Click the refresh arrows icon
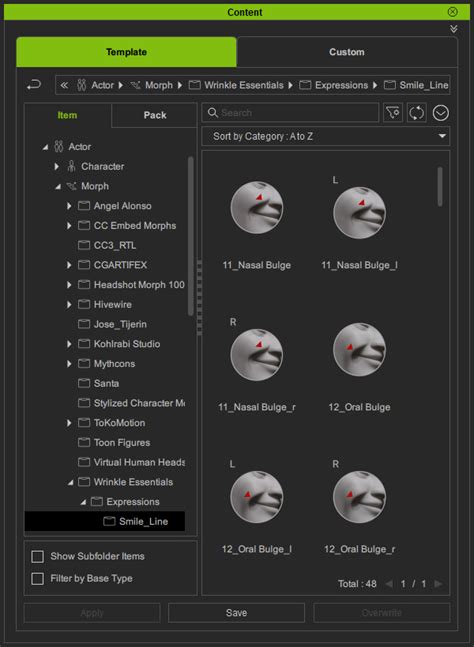The width and height of the screenshot is (474, 647). pos(416,113)
